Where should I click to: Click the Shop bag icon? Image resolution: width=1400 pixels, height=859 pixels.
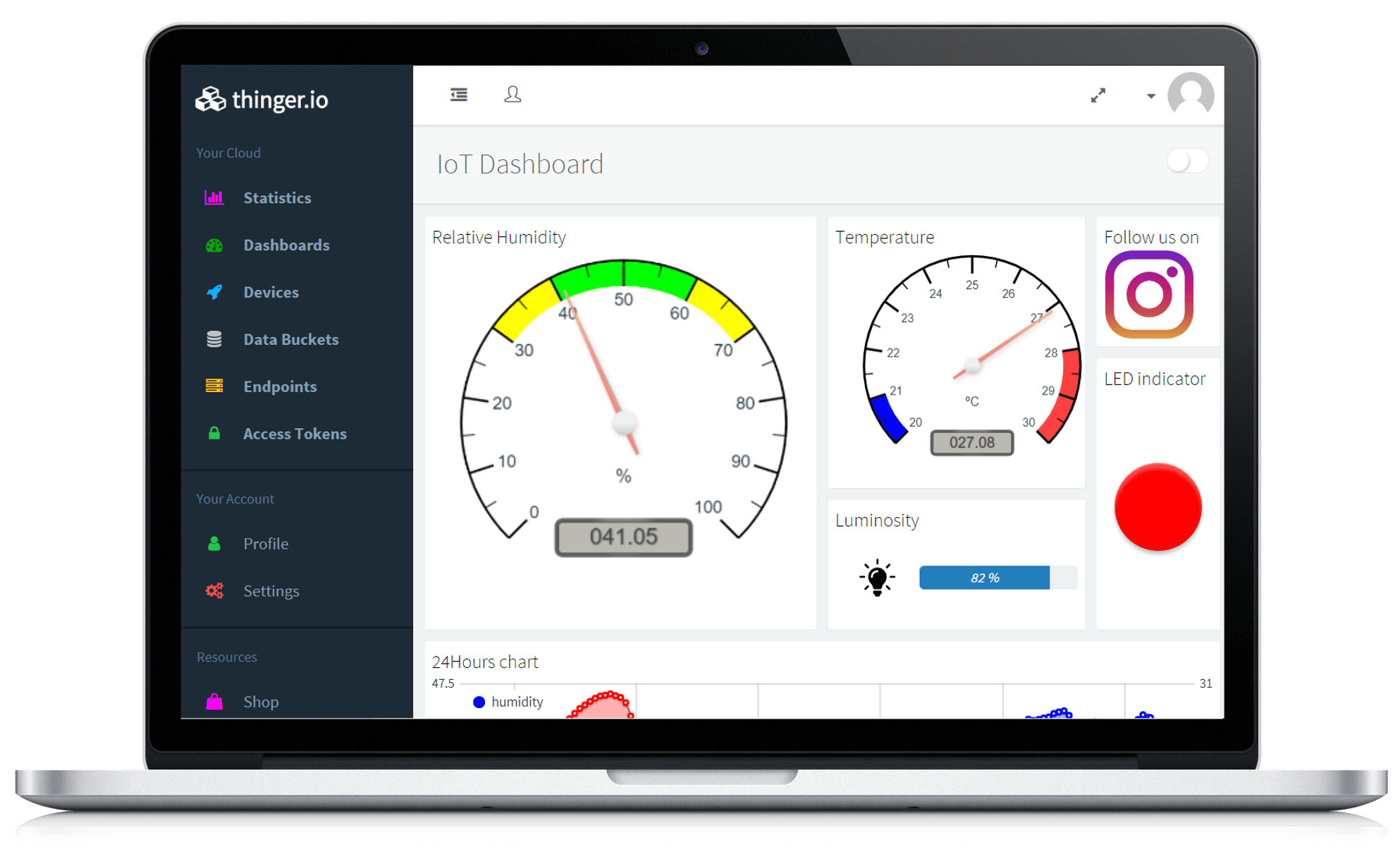click(214, 702)
